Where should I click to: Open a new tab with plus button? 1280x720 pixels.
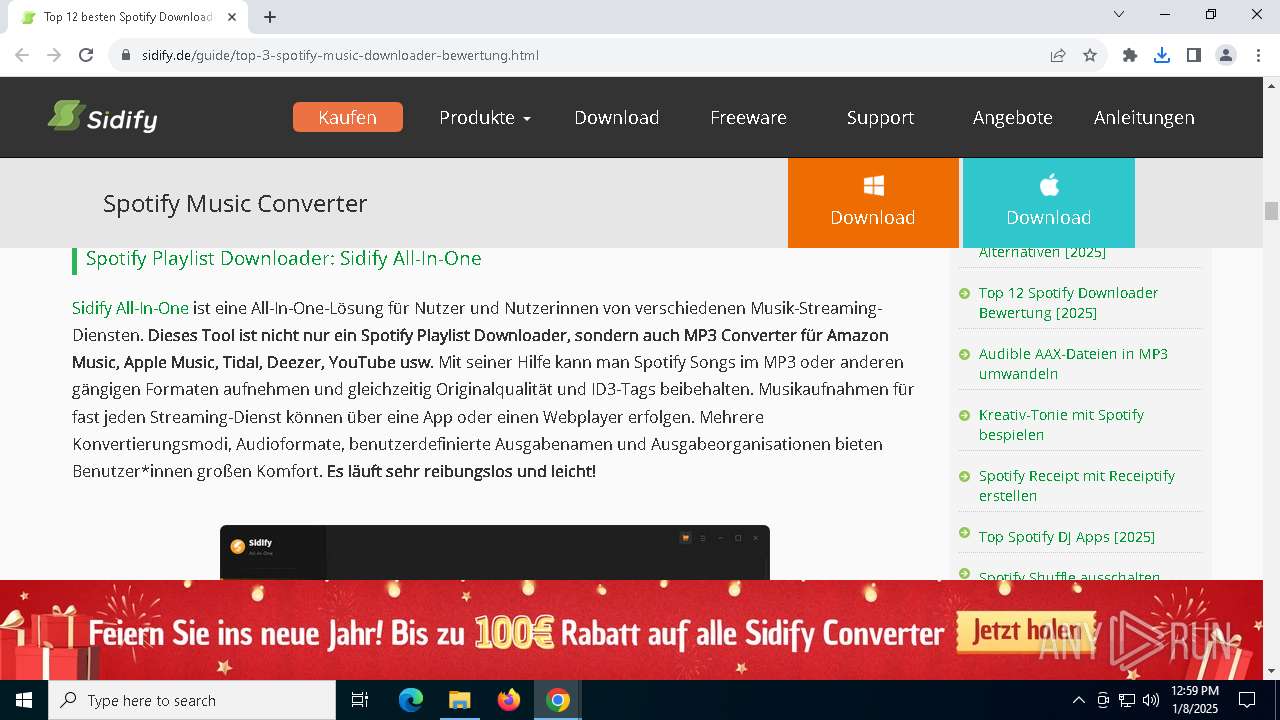point(270,17)
